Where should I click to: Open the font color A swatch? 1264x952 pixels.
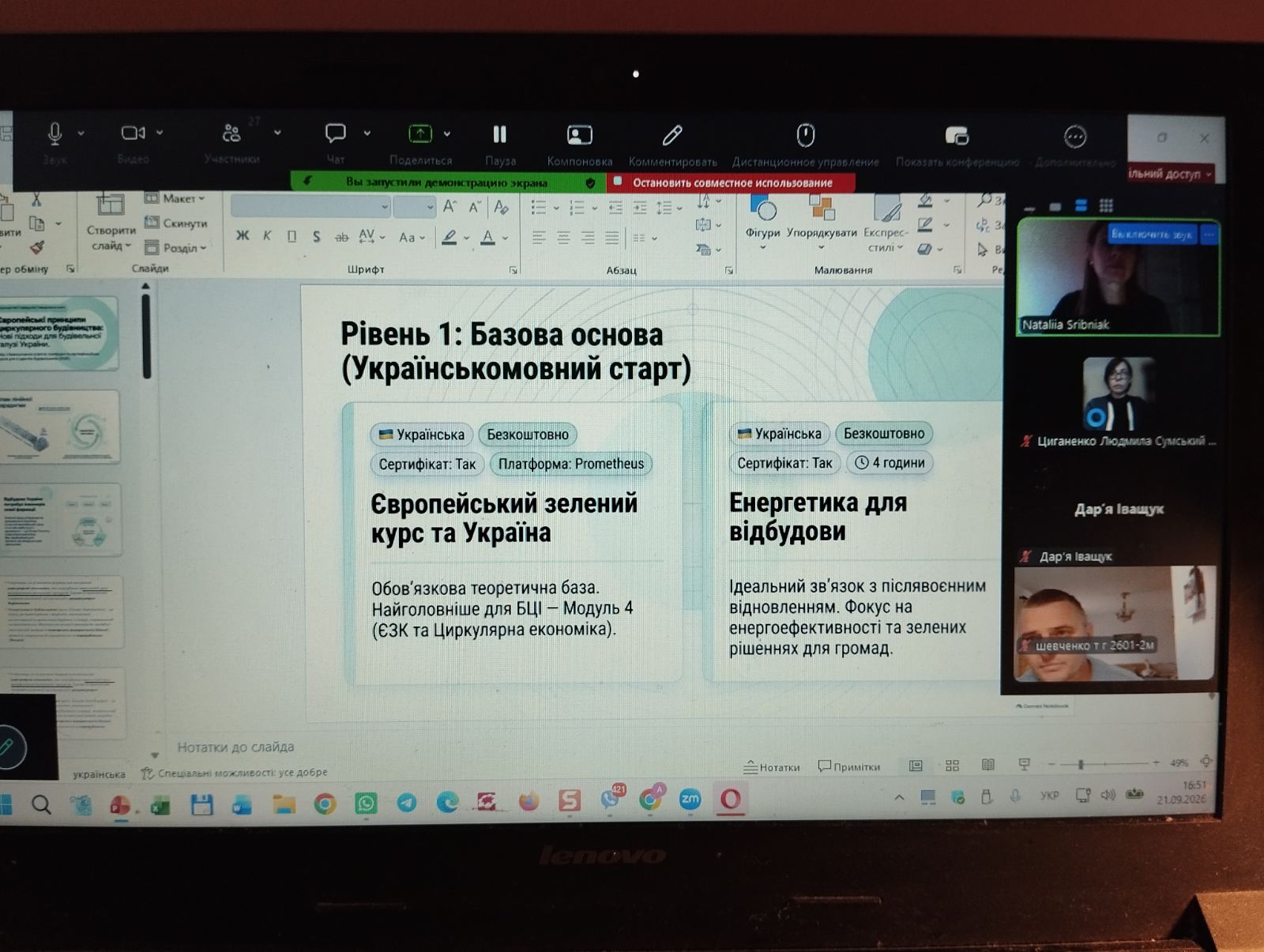[x=488, y=237]
